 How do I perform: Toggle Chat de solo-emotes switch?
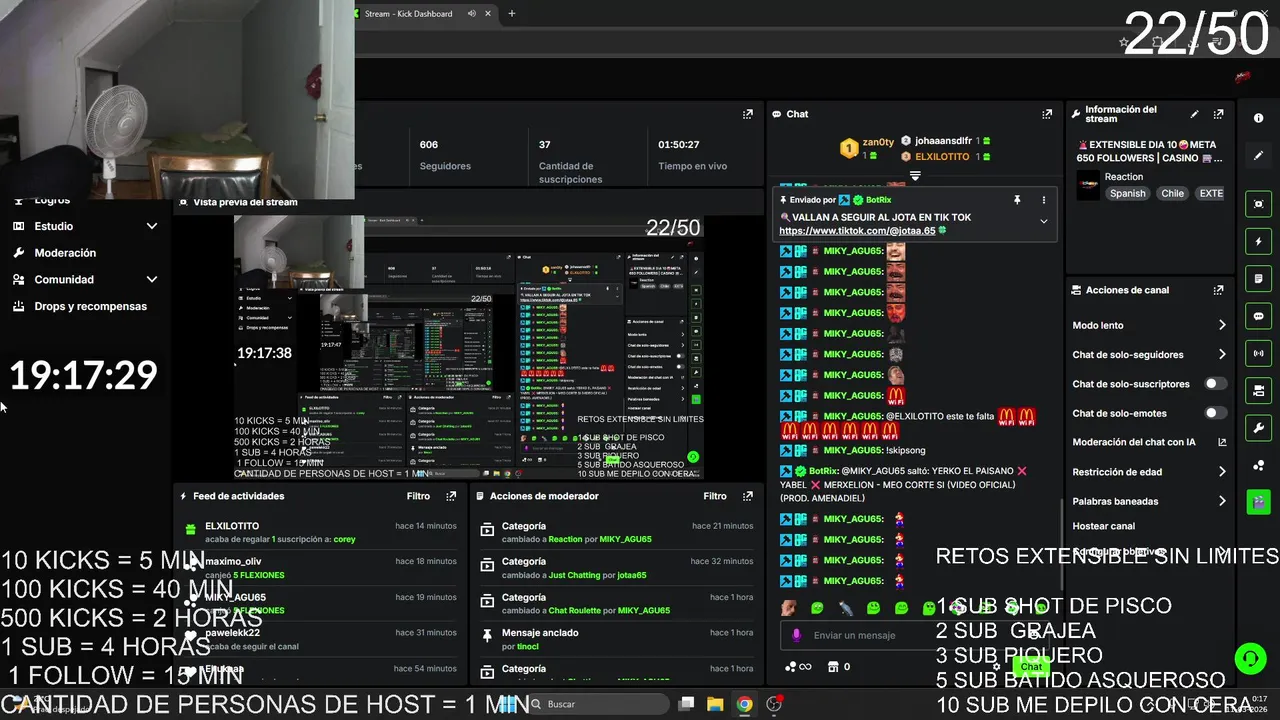[x=1215, y=413]
